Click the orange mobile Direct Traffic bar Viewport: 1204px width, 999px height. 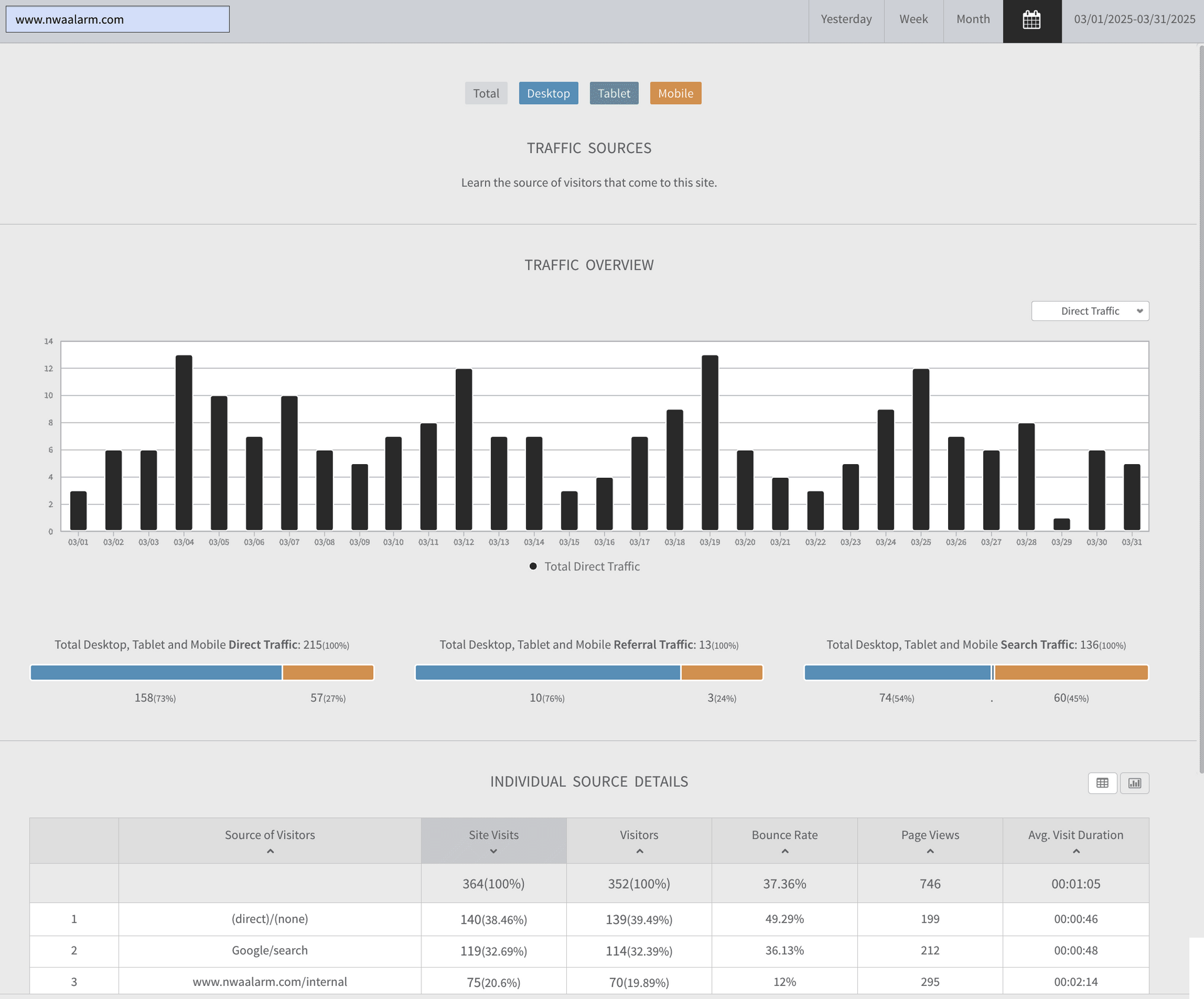(x=328, y=673)
